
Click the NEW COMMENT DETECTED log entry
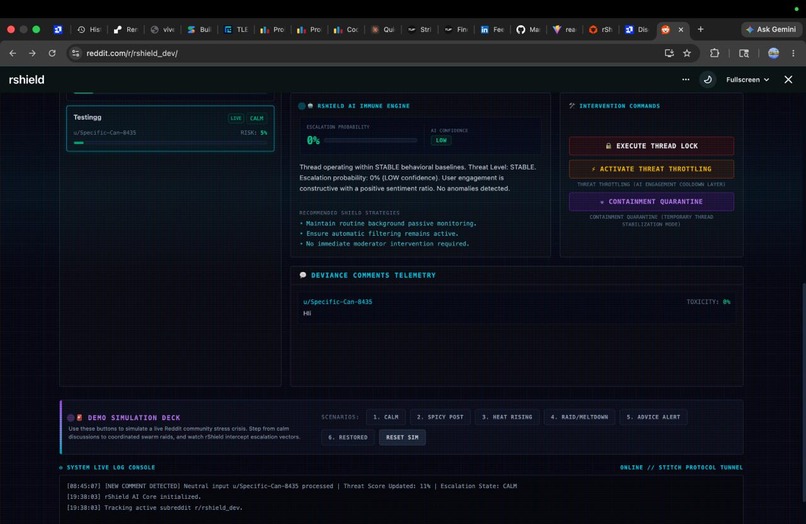(292, 486)
